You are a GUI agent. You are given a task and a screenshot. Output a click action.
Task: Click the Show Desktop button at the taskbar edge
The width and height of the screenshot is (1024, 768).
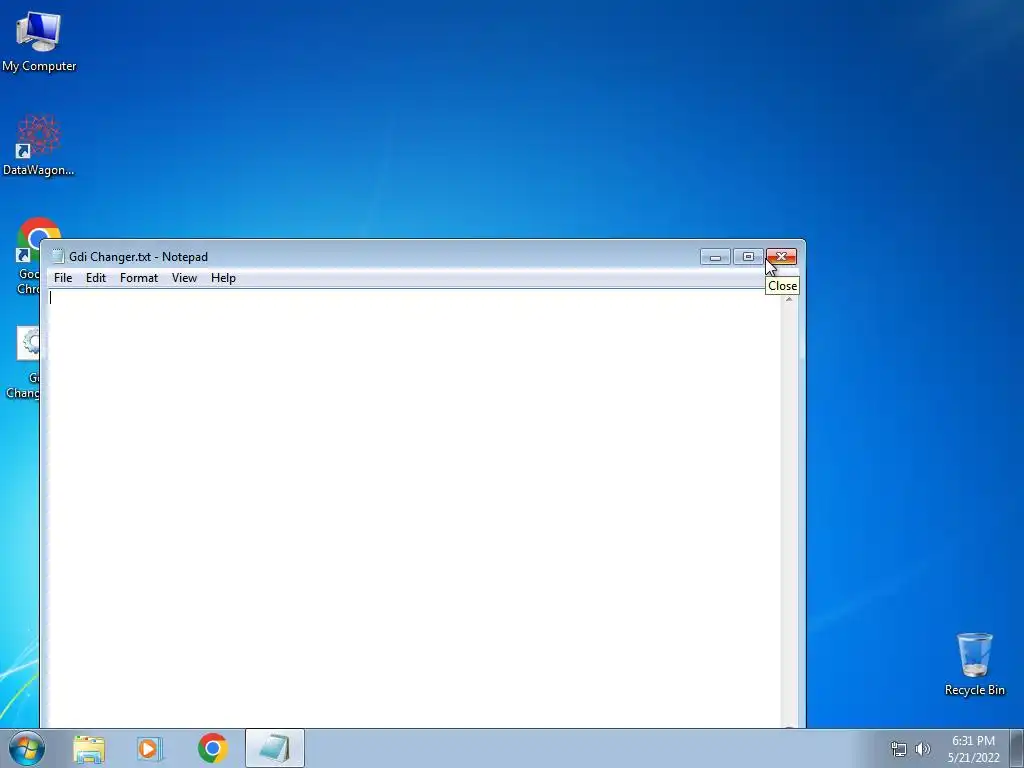[x=1016, y=748]
